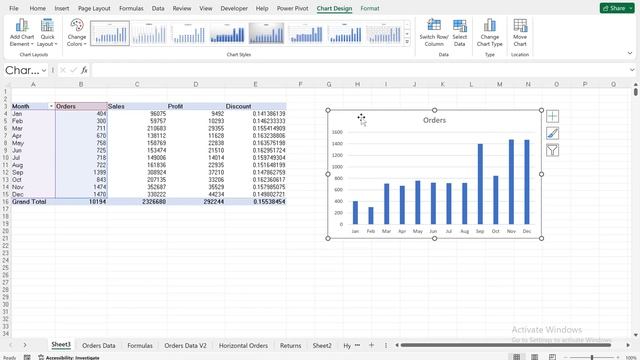Select the Grand Total label cell
This screenshot has width=640, height=360.
pyautogui.click(x=33, y=202)
